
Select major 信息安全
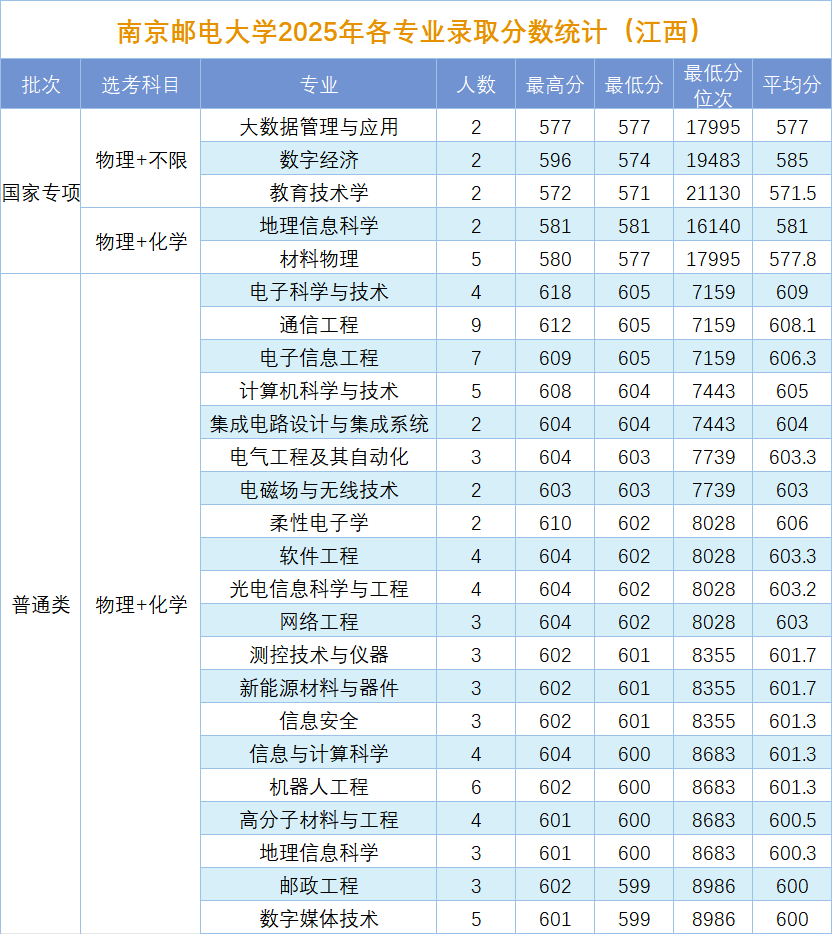tap(319, 721)
